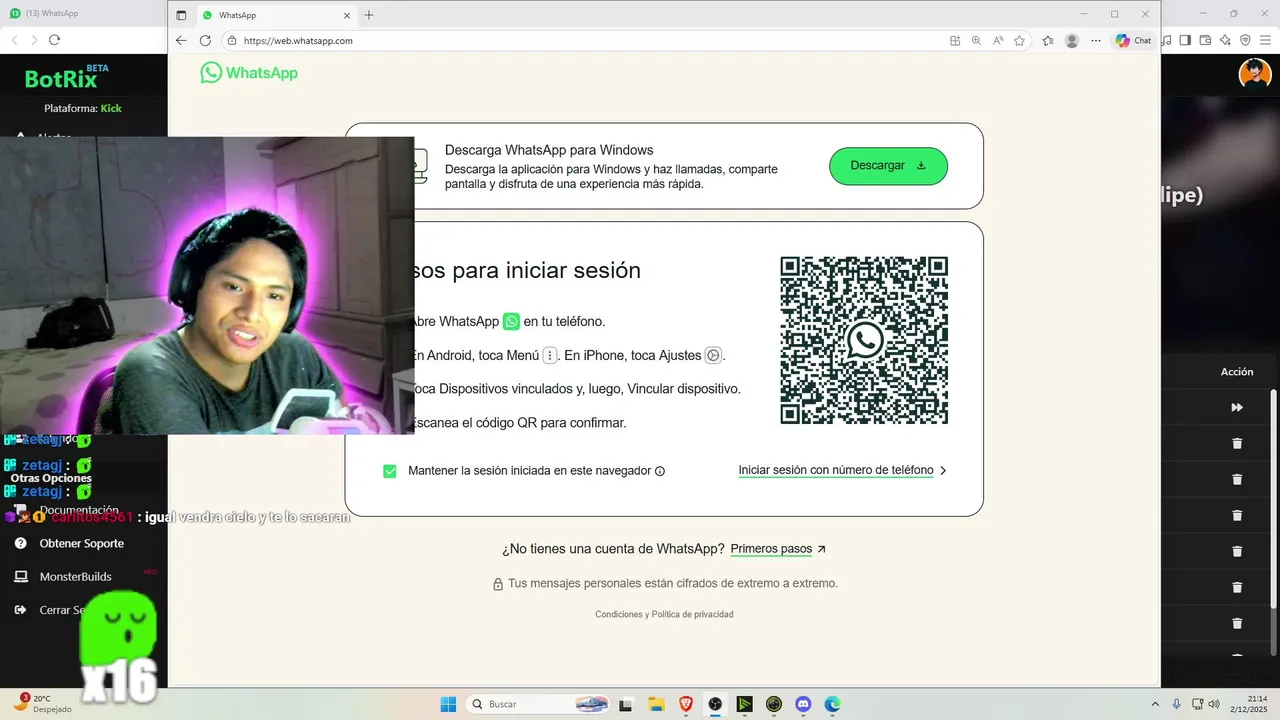Click the WhatsApp logo in page header

click(249, 73)
